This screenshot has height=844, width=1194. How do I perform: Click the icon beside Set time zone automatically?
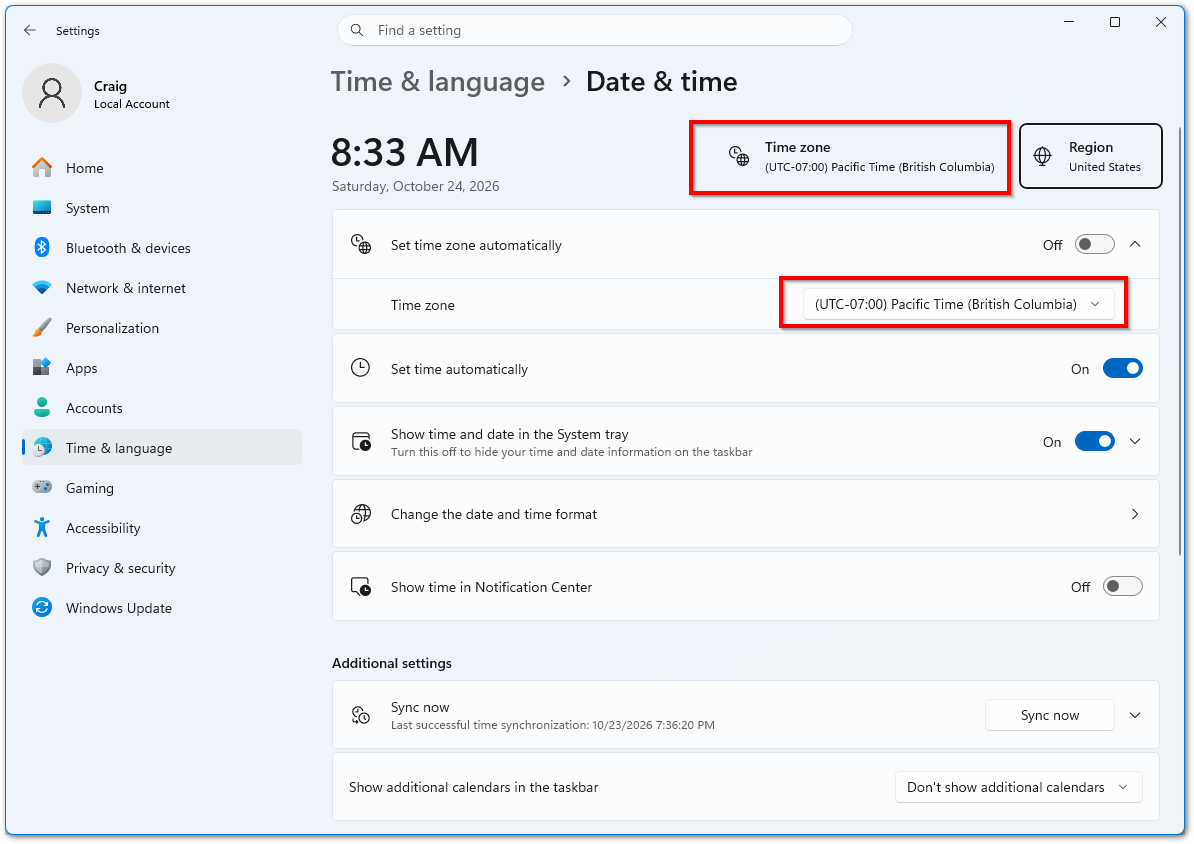tap(361, 245)
